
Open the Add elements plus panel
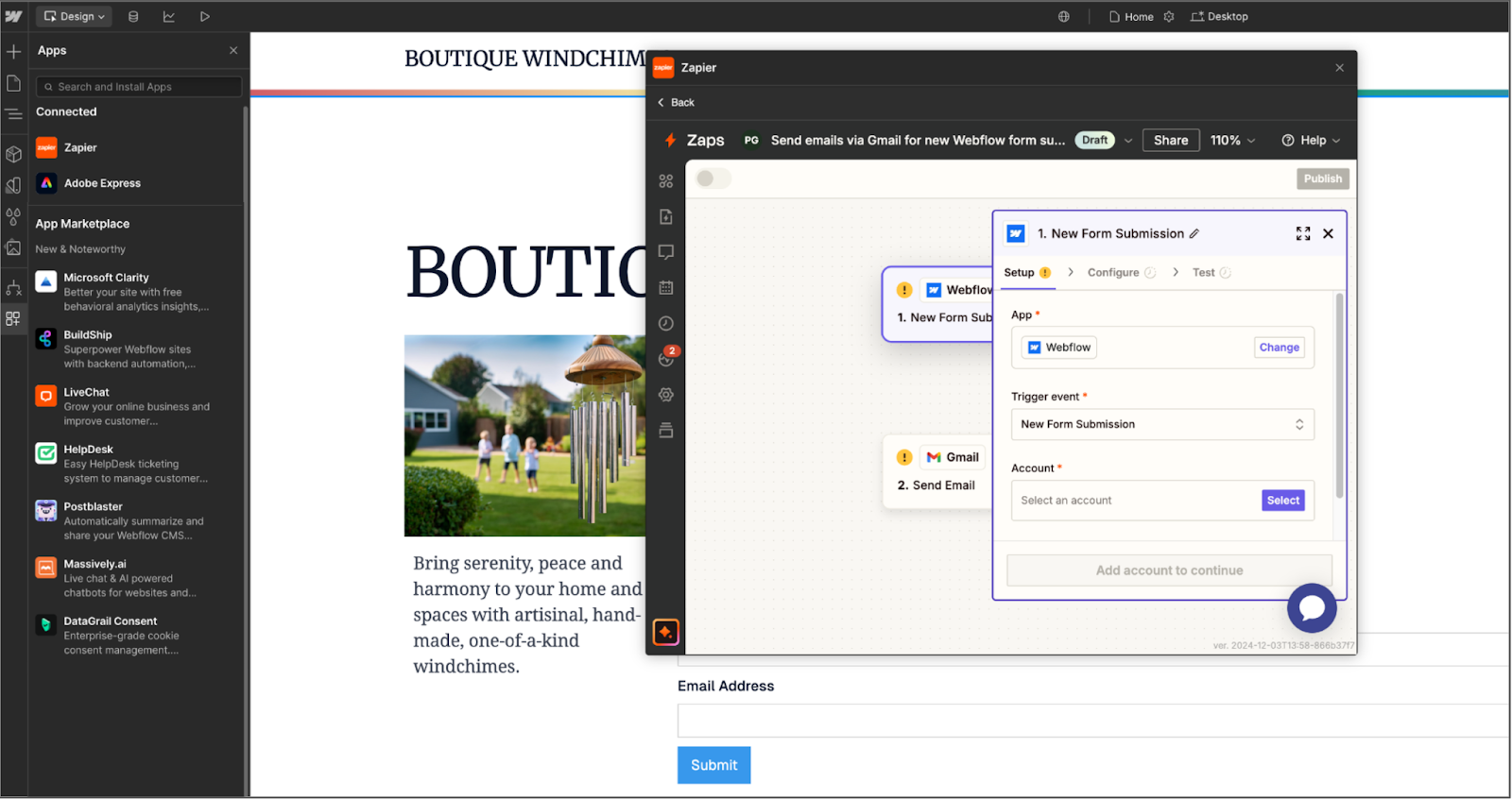[13, 51]
